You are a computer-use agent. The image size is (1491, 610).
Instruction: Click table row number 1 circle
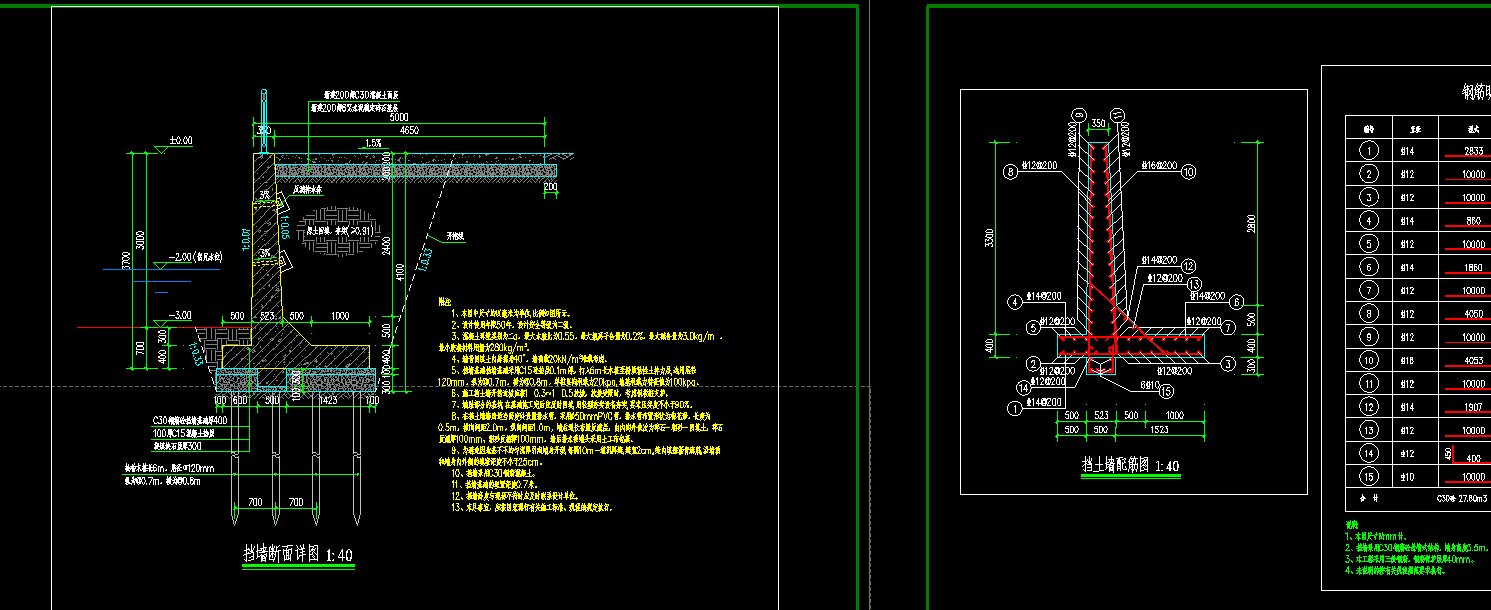click(x=1369, y=151)
